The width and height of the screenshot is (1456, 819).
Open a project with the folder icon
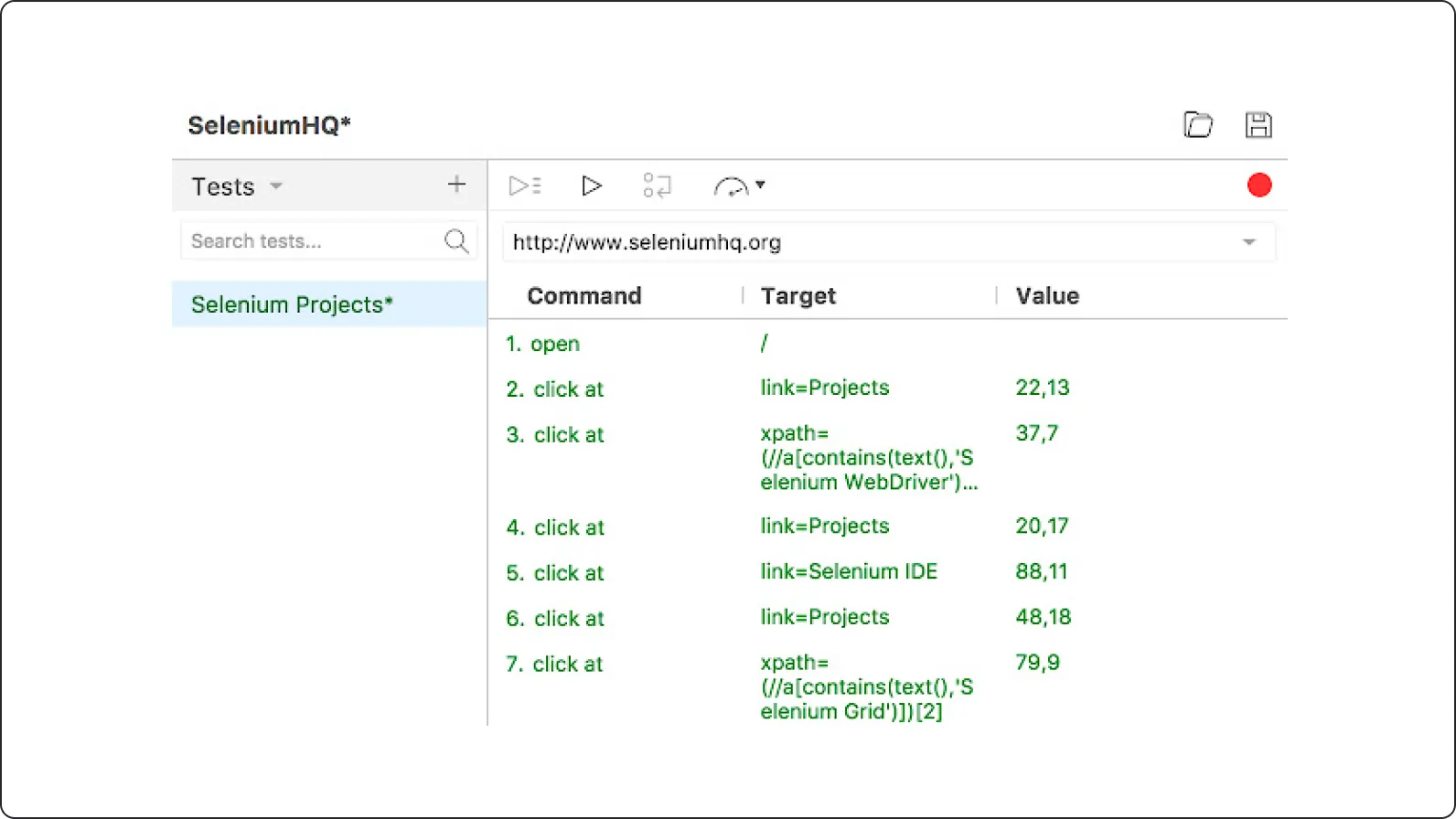1197,124
